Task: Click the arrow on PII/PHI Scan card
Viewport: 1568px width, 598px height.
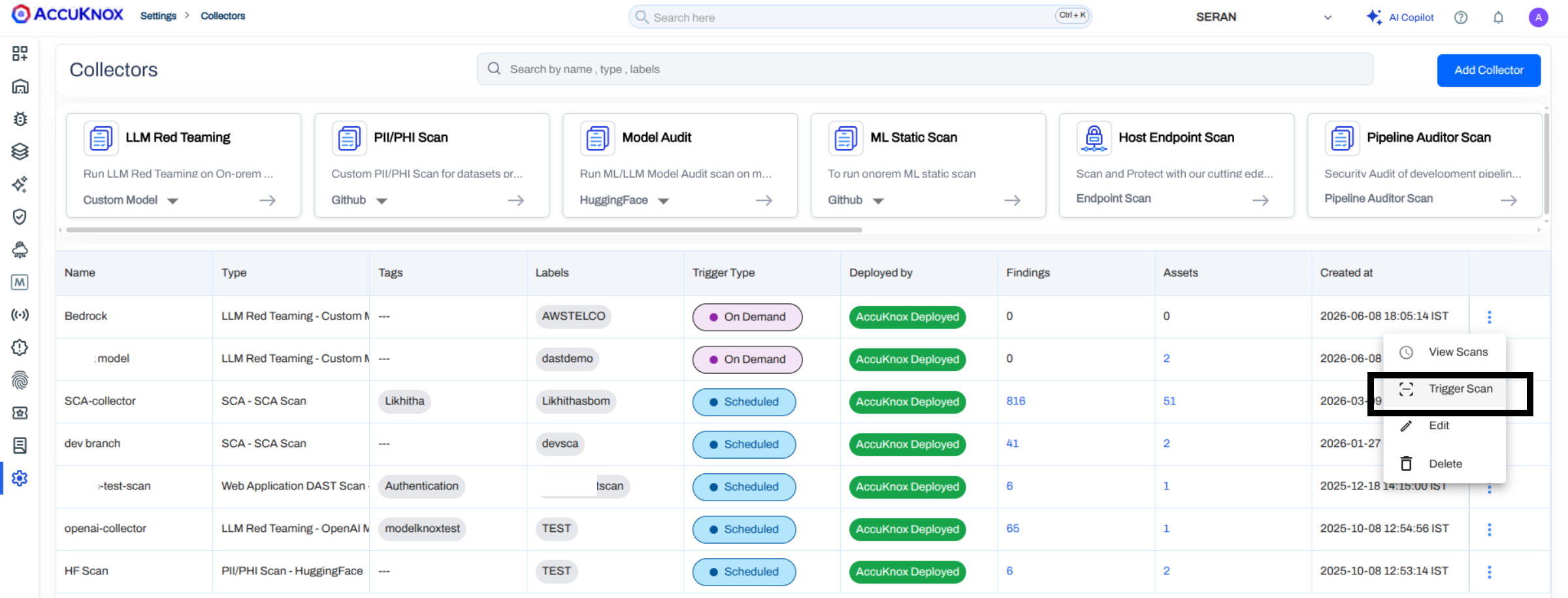Action: coord(516,200)
